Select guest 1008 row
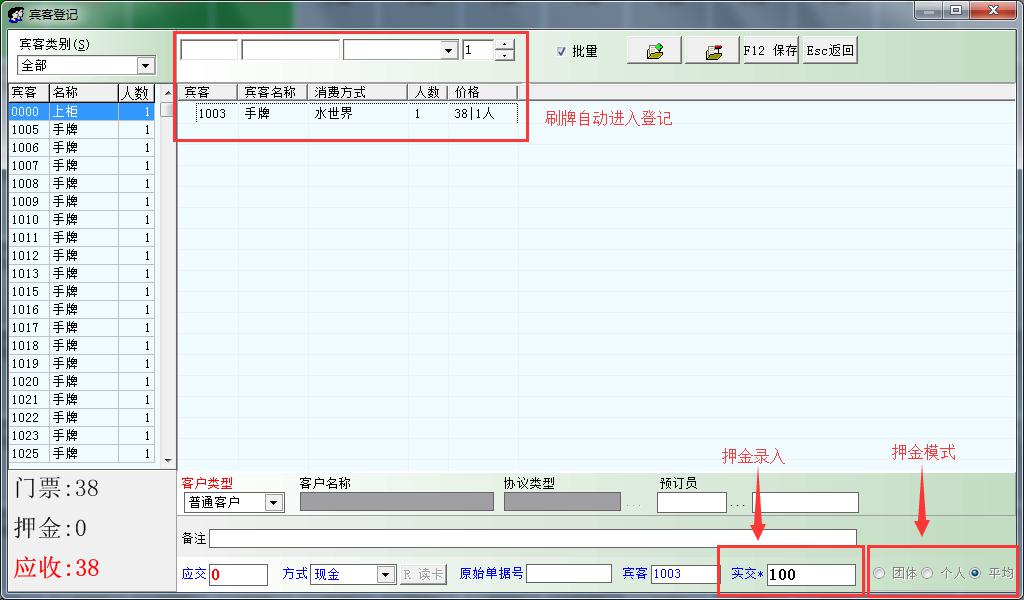Image resolution: width=1024 pixels, height=600 pixels. (x=82, y=183)
